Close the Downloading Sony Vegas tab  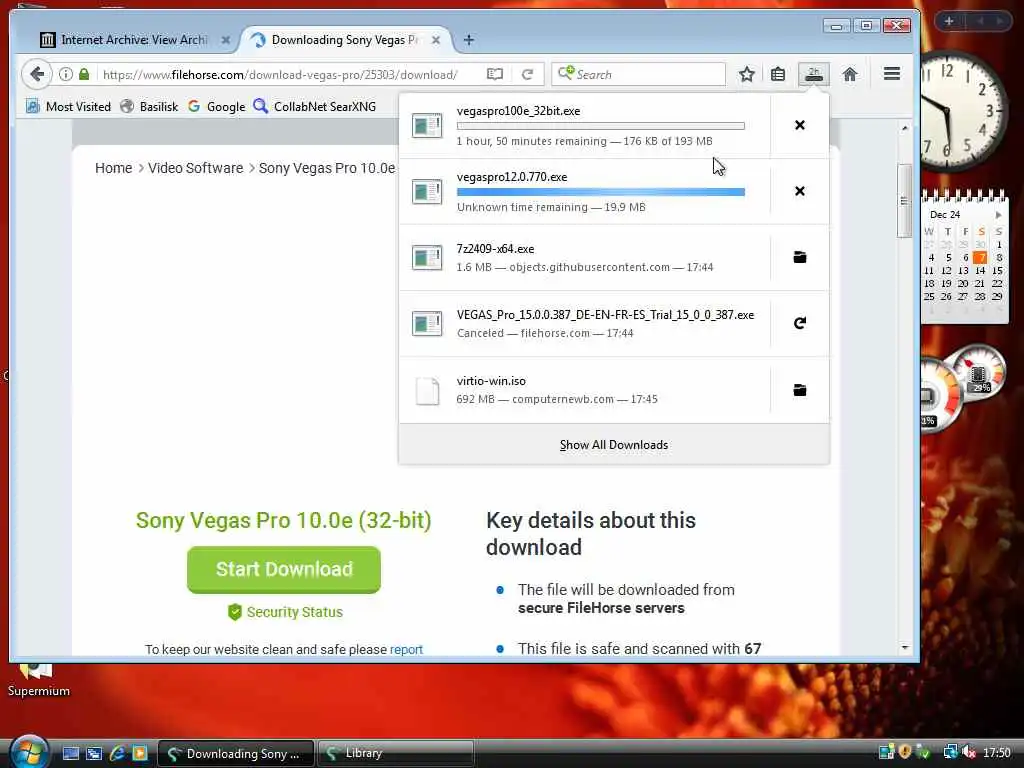click(x=436, y=40)
